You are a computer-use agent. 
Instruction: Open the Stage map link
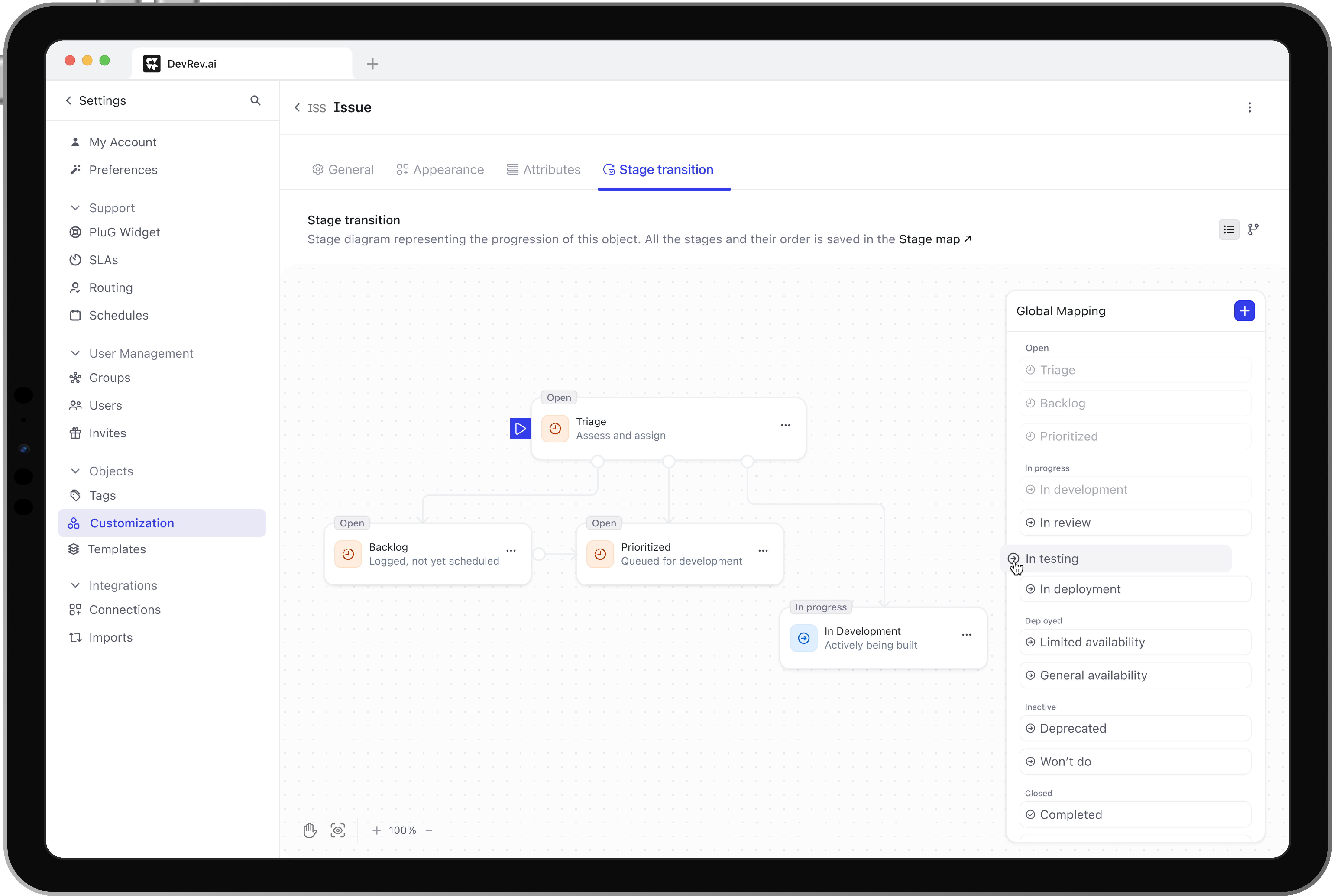[x=935, y=239]
